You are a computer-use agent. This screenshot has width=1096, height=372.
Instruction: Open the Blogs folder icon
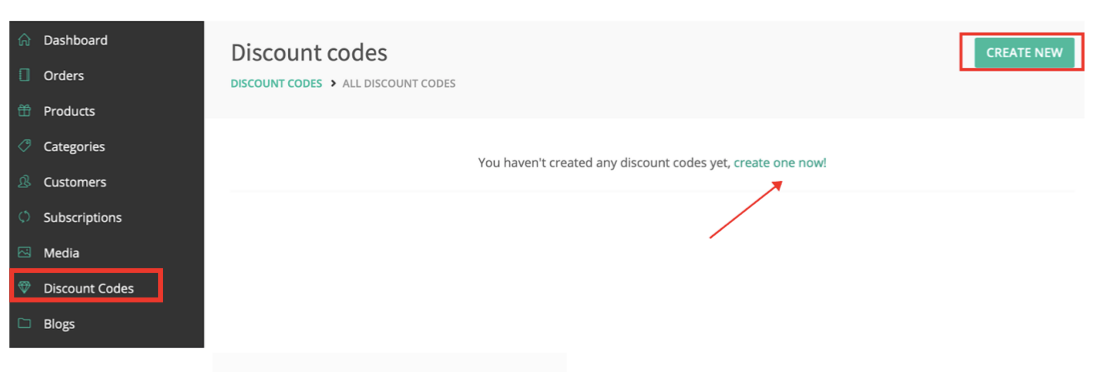pos(24,324)
